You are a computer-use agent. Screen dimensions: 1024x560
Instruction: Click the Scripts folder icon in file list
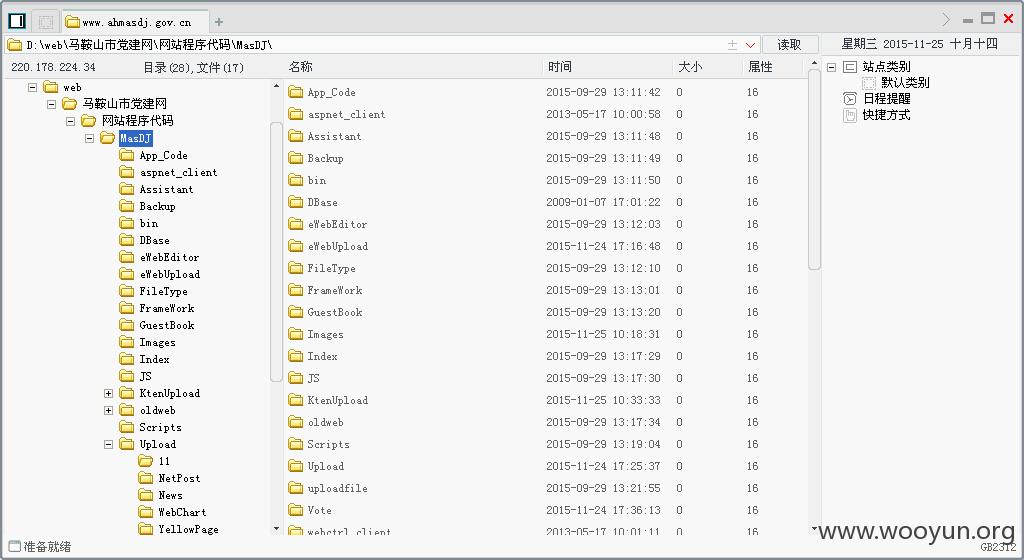click(x=296, y=444)
